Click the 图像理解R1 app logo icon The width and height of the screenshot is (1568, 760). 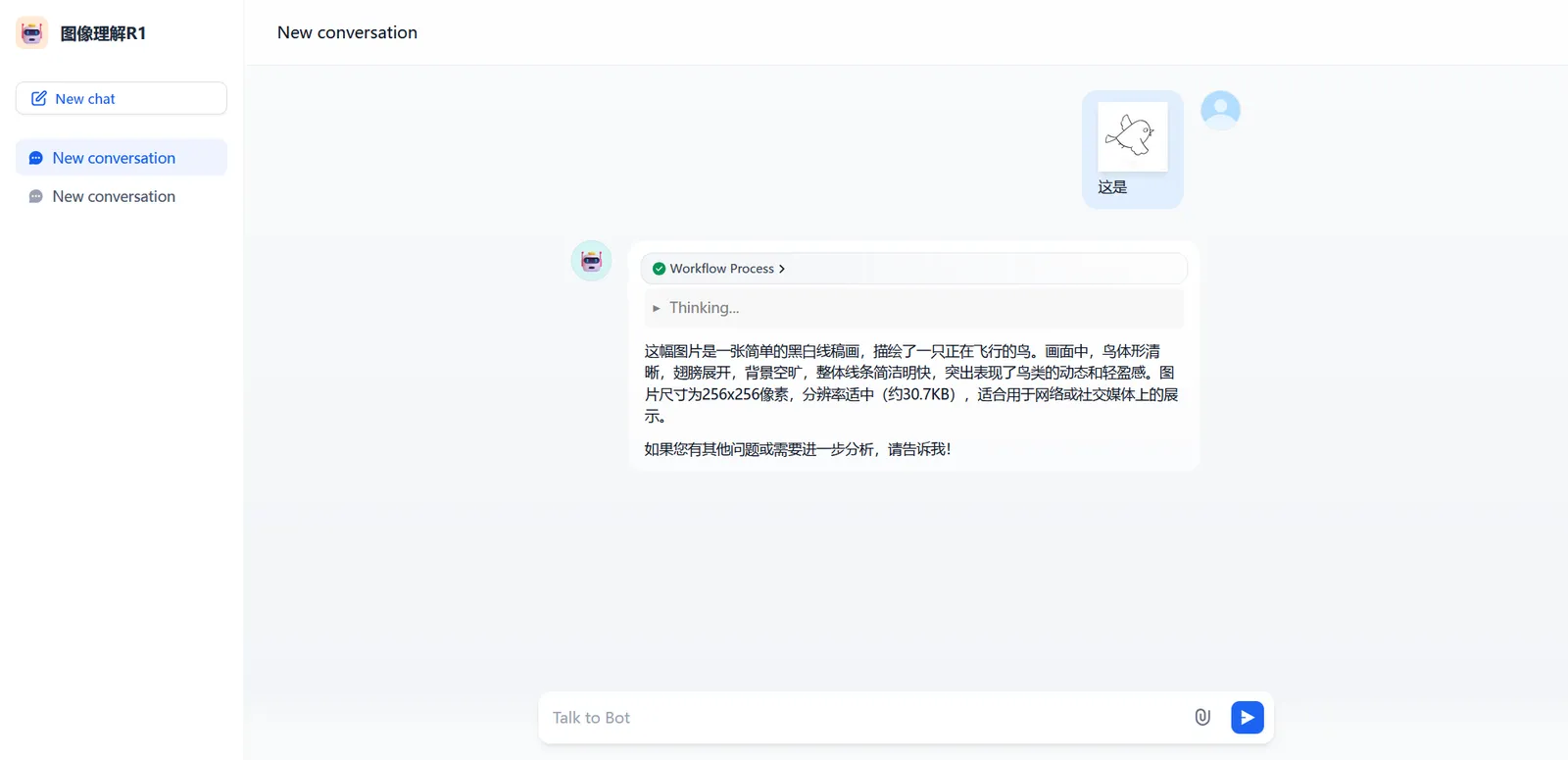pyautogui.click(x=32, y=32)
